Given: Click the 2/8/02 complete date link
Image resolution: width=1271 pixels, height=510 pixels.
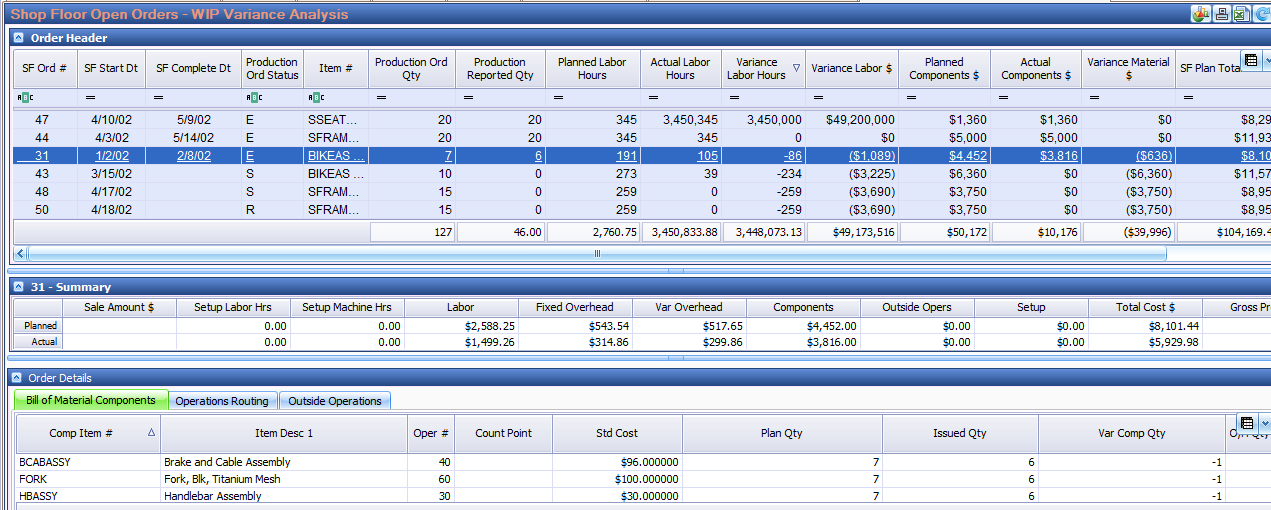Looking at the screenshot, I should (x=195, y=156).
